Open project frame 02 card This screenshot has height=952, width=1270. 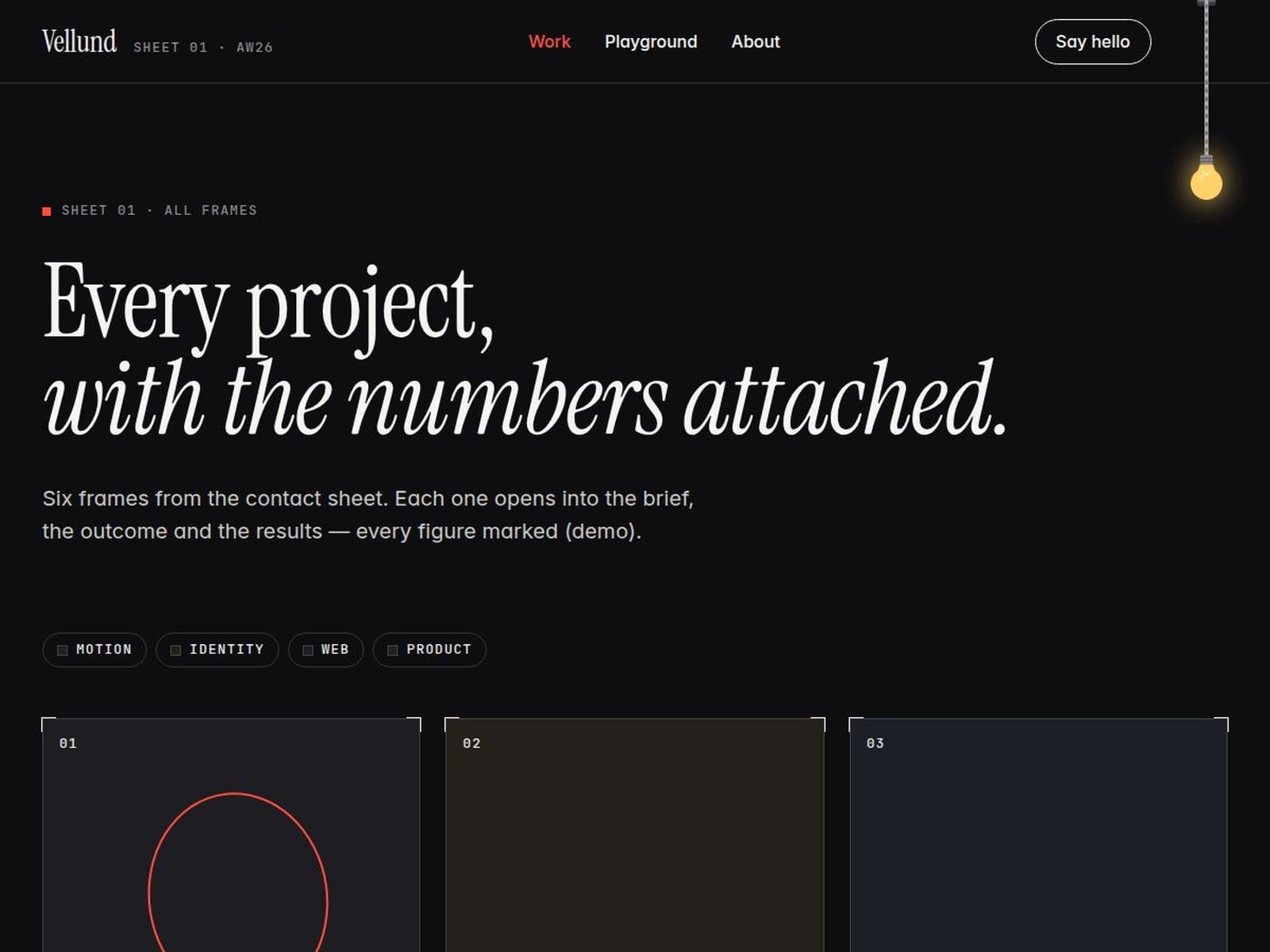635,835
